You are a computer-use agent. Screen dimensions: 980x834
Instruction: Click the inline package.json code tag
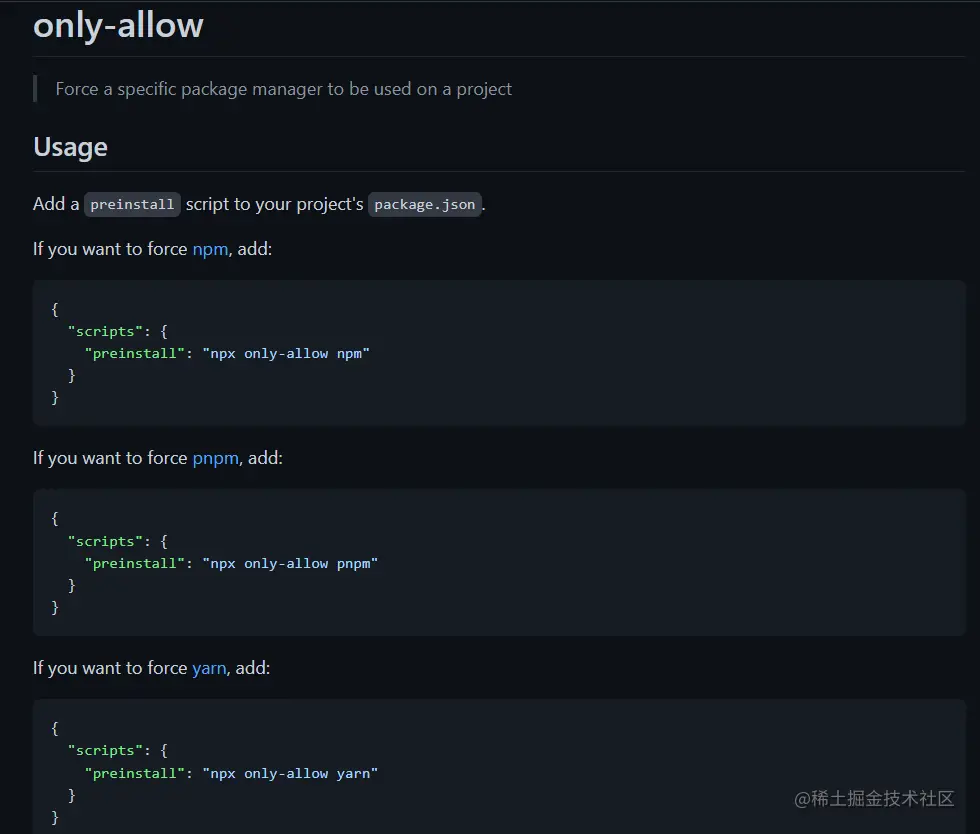point(424,204)
